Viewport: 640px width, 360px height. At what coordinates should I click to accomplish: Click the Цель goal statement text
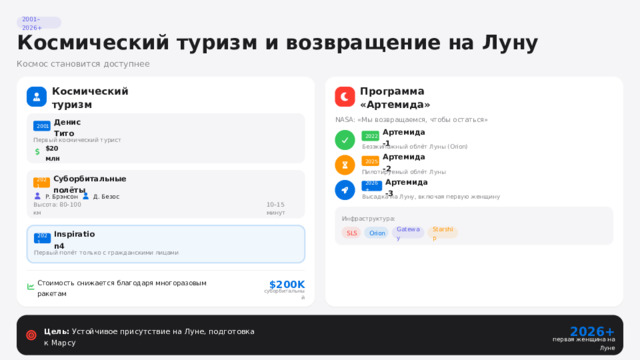[x=149, y=337]
